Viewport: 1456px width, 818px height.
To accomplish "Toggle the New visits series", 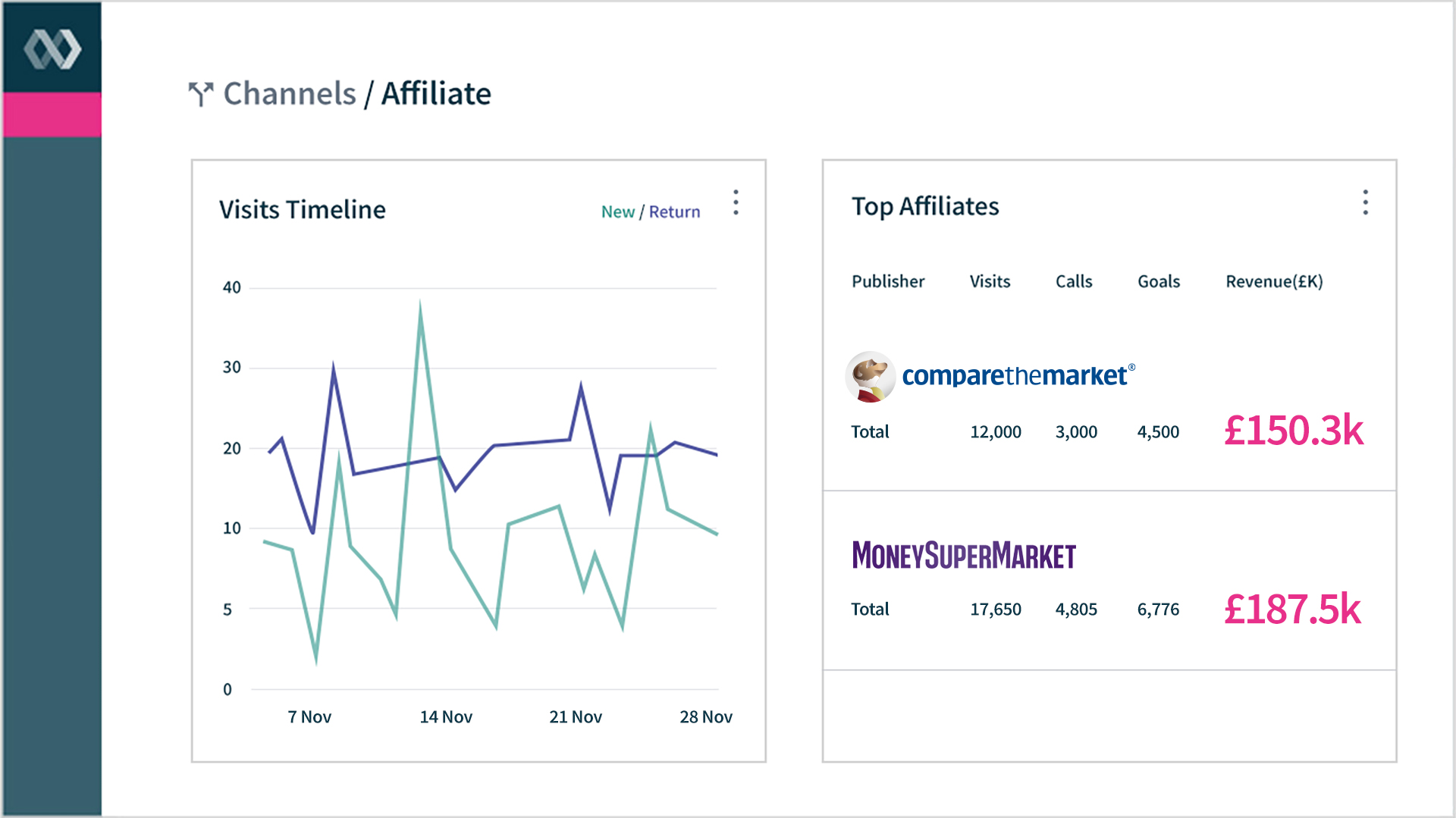I will click(618, 212).
